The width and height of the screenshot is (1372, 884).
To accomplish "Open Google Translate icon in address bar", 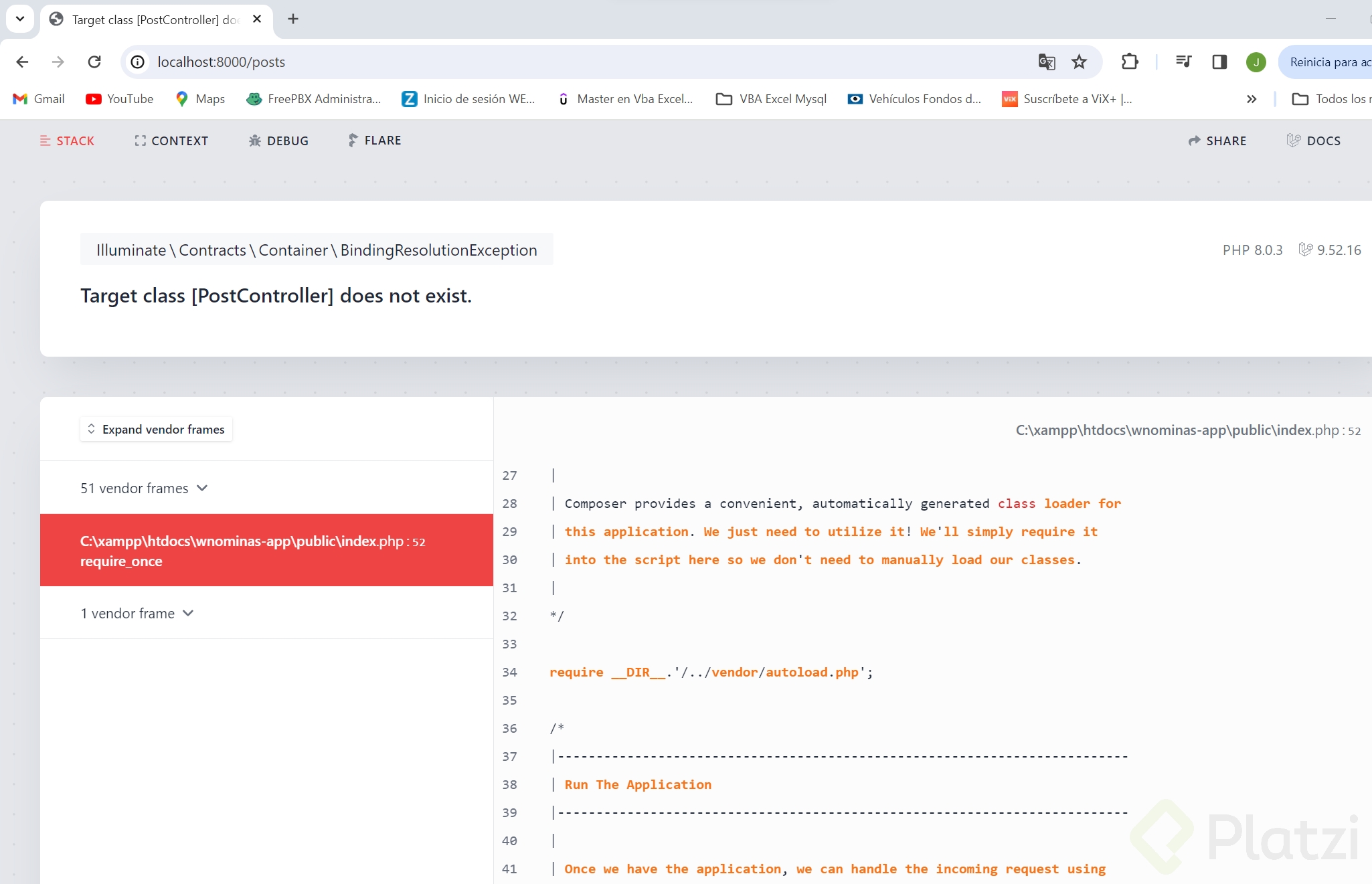I will pos(1046,62).
